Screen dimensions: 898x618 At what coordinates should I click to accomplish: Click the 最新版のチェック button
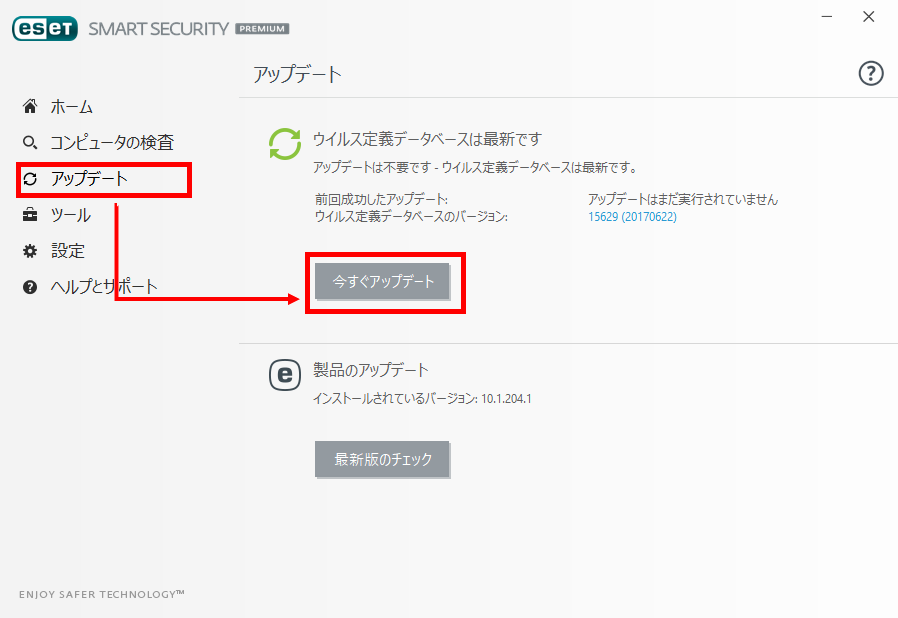pyautogui.click(x=382, y=459)
